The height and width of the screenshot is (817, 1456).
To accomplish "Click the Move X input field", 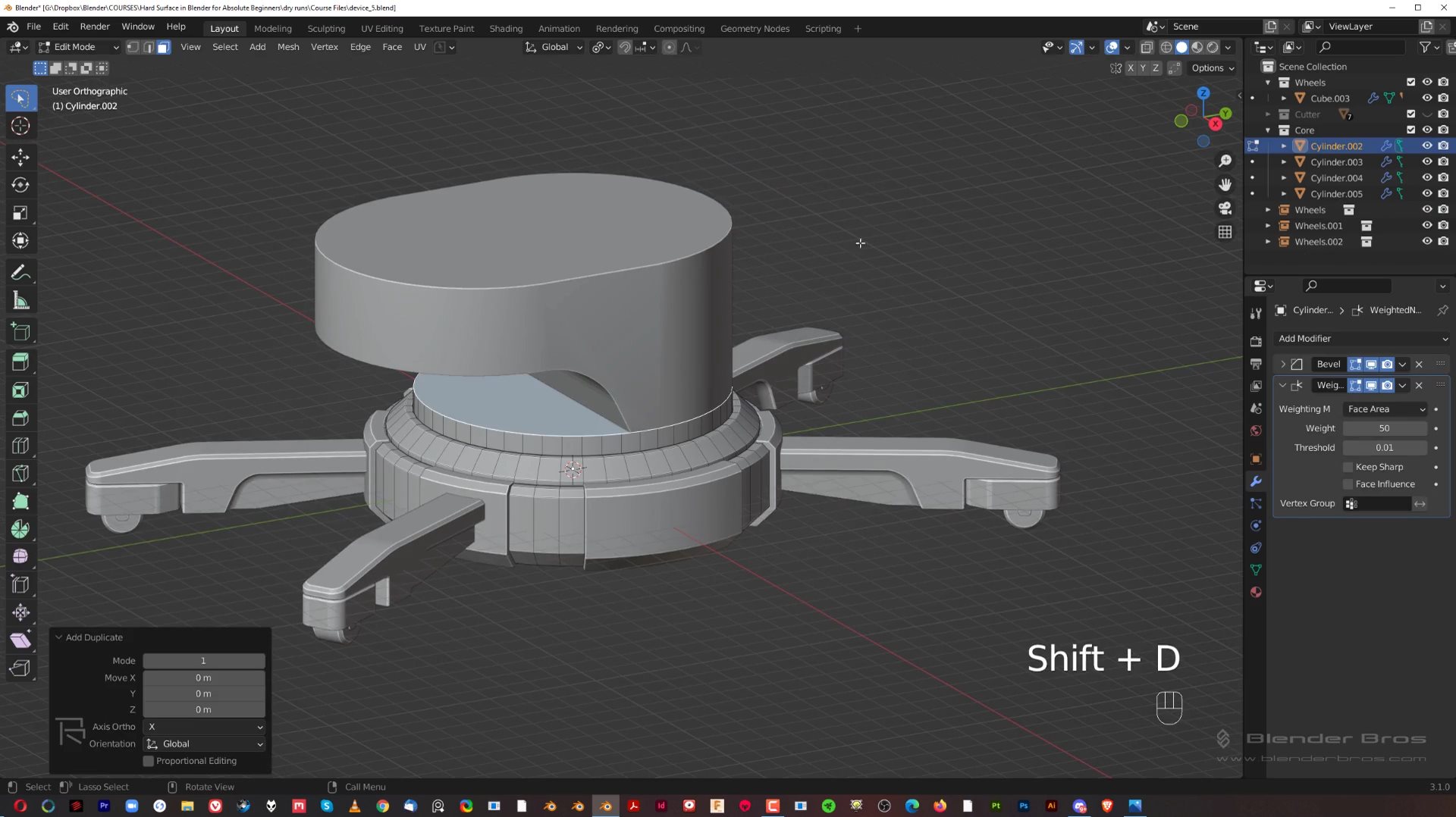I will 203,678.
